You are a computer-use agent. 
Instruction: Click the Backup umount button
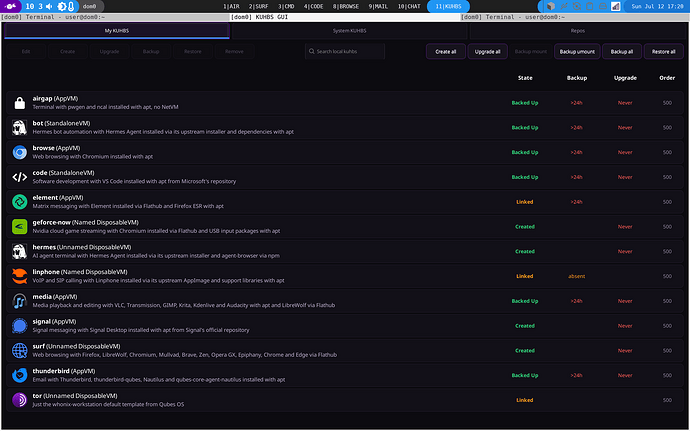tap(577, 52)
